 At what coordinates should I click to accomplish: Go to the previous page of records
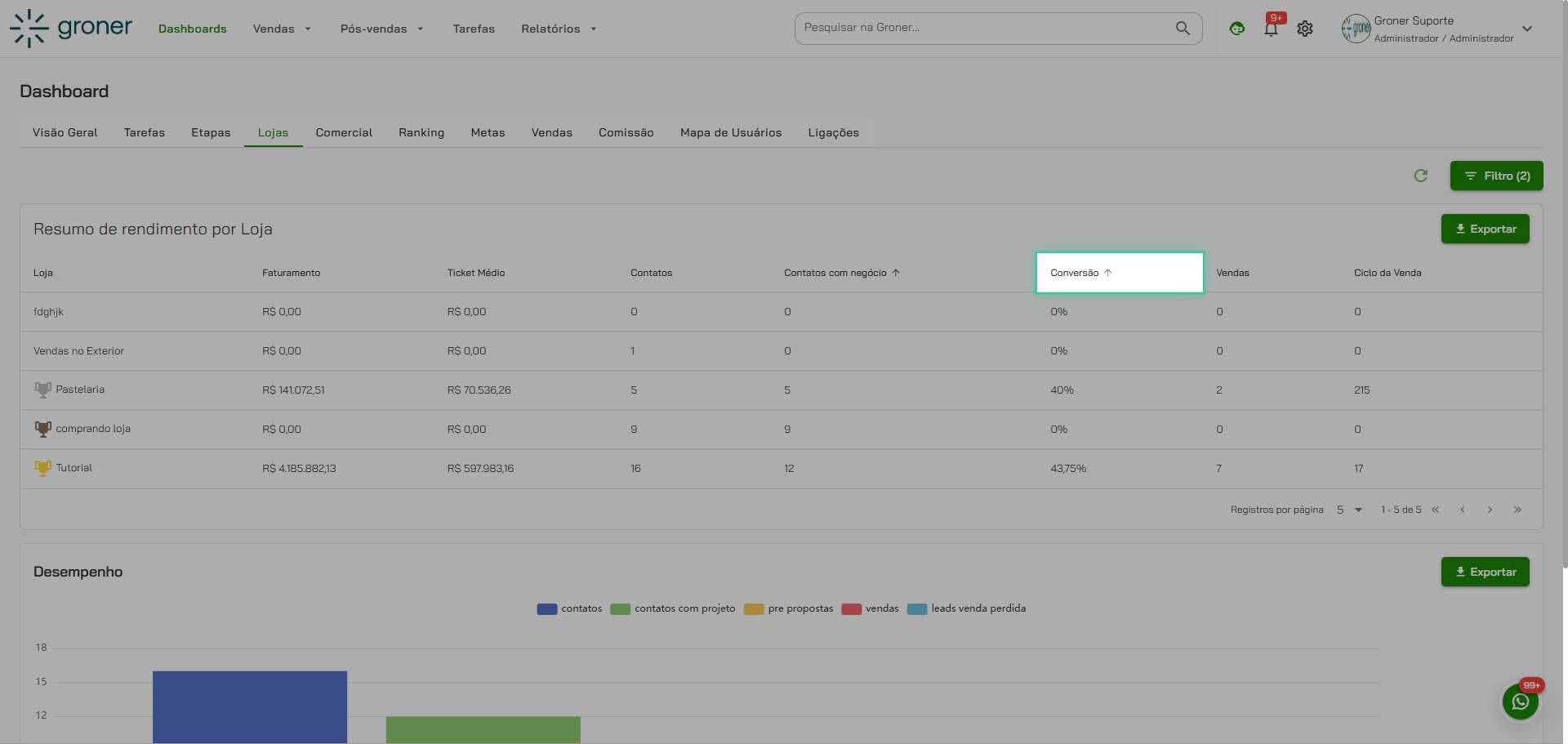(1463, 510)
